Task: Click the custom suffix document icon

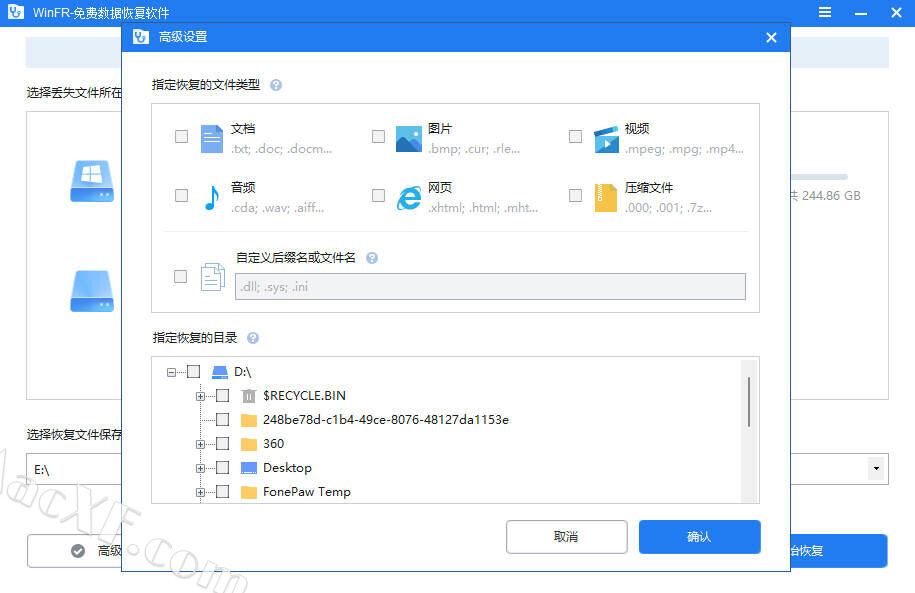Action: click(212, 277)
